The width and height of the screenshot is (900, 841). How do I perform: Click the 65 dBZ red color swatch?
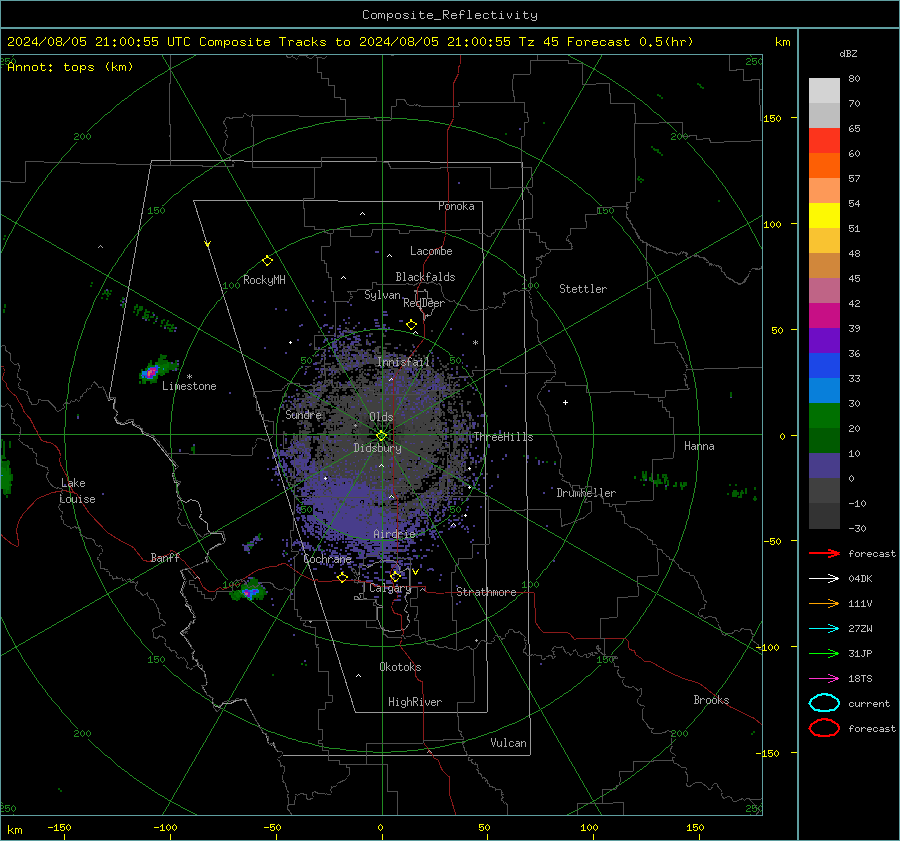(x=824, y=141)
